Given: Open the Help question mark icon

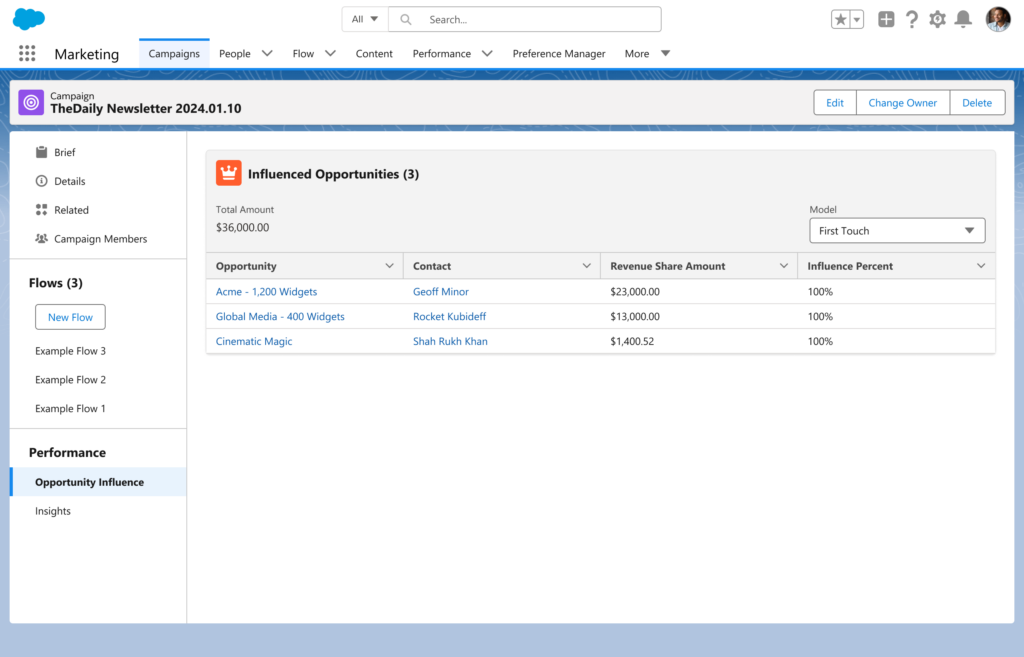Looking at the screenshot, I should pos(911,19).
